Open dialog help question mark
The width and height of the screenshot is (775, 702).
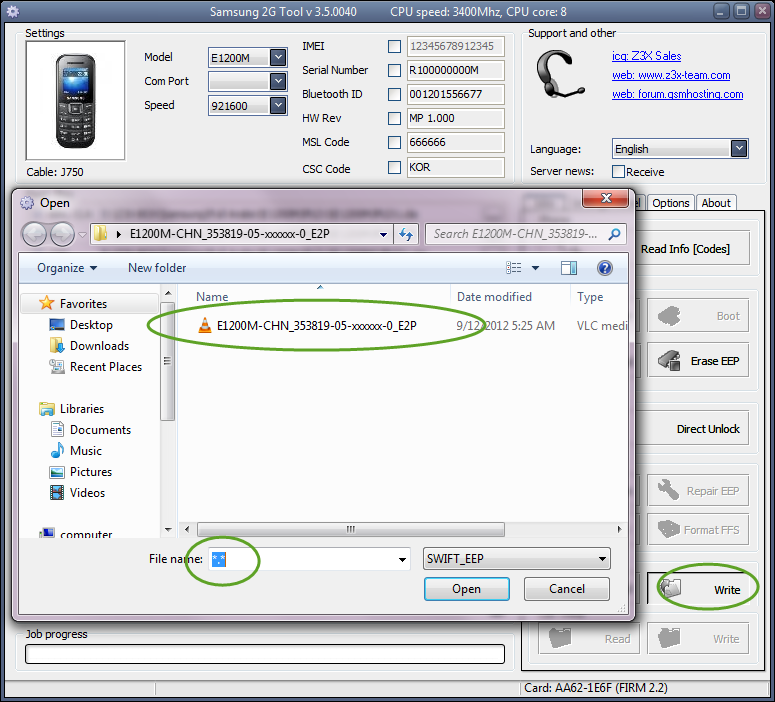click(x=604, y=268)
